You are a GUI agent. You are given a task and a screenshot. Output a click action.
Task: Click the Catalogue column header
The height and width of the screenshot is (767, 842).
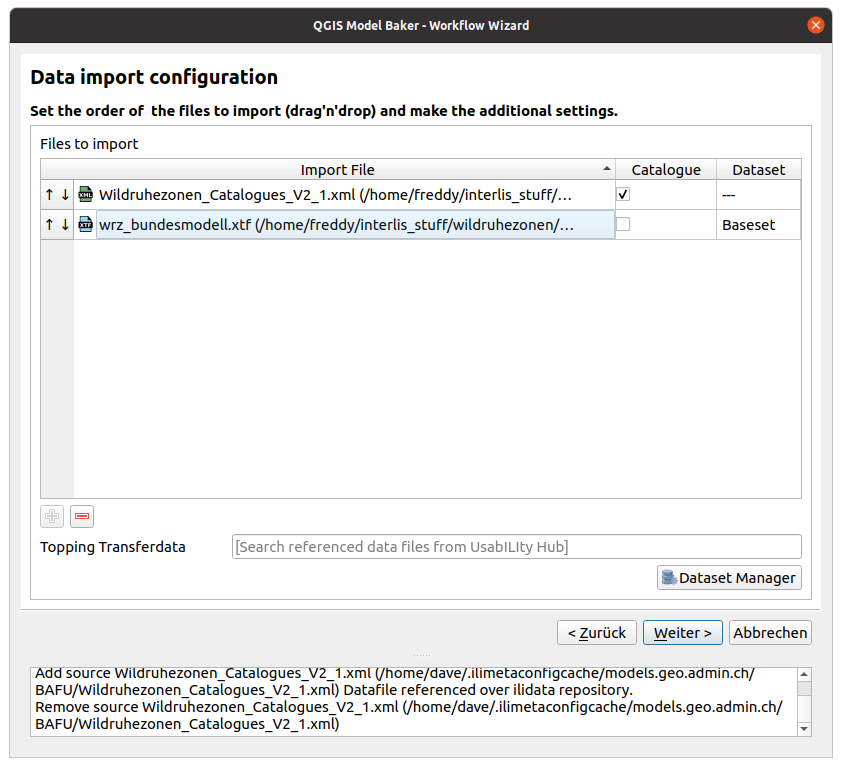click(666, 170)
